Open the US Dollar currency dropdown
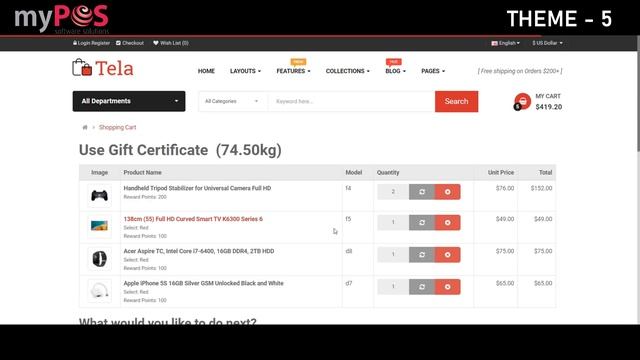The image size is (640, 360). click(x=547, y=43)
